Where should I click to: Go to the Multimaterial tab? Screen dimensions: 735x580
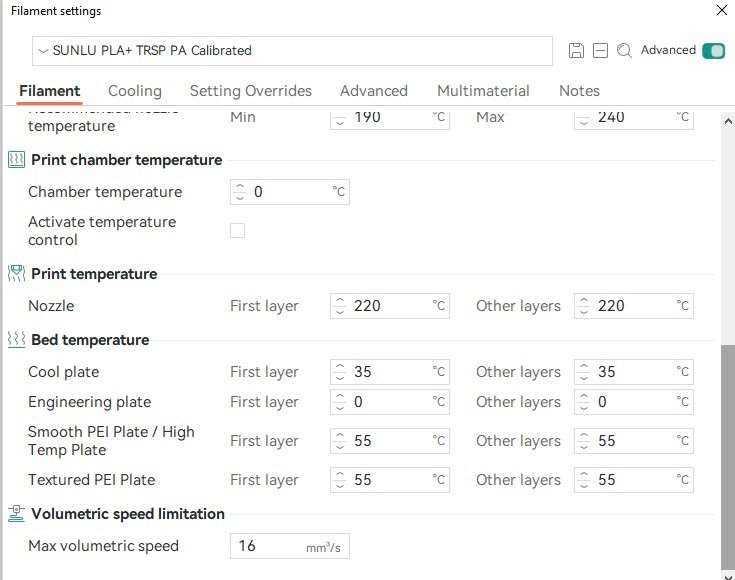tap(483, 91)
